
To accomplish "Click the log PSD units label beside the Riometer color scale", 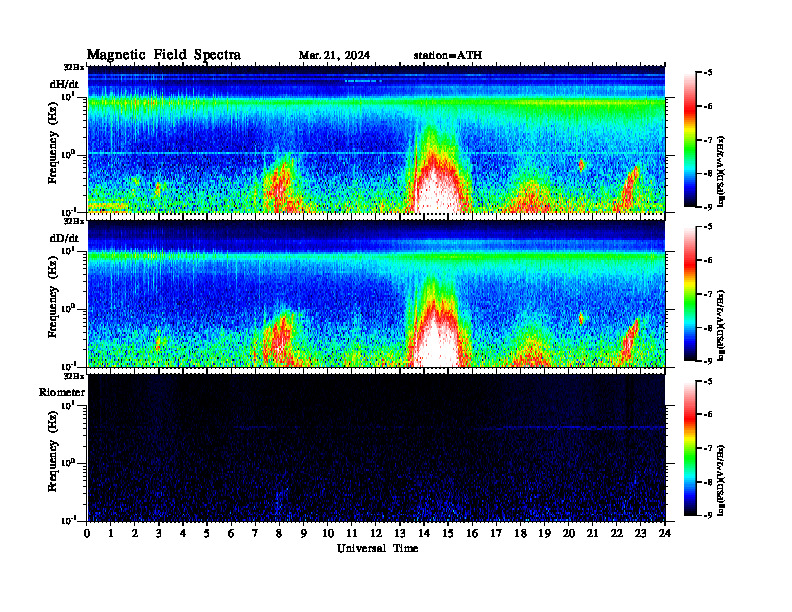I will (x=721, y=480).
